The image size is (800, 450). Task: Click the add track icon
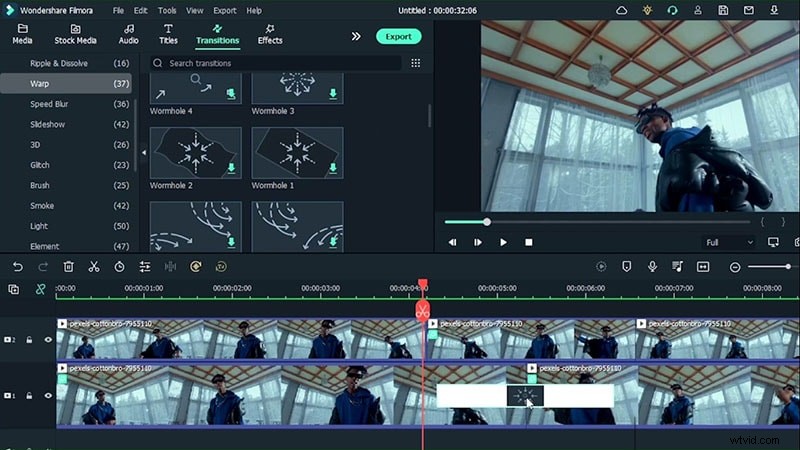tap(14, 289)
